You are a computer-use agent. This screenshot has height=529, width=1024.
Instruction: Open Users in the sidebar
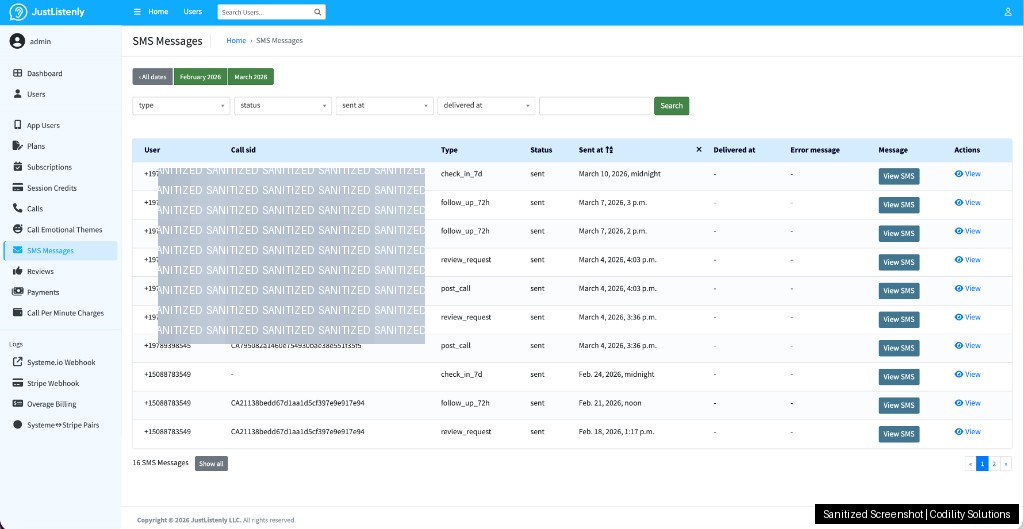36,94
